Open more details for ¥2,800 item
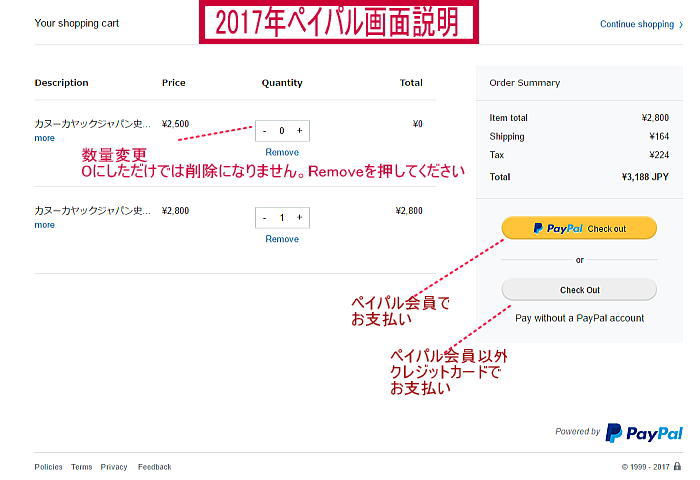Viewport: 700px width, 480px height. click(45, 225)
